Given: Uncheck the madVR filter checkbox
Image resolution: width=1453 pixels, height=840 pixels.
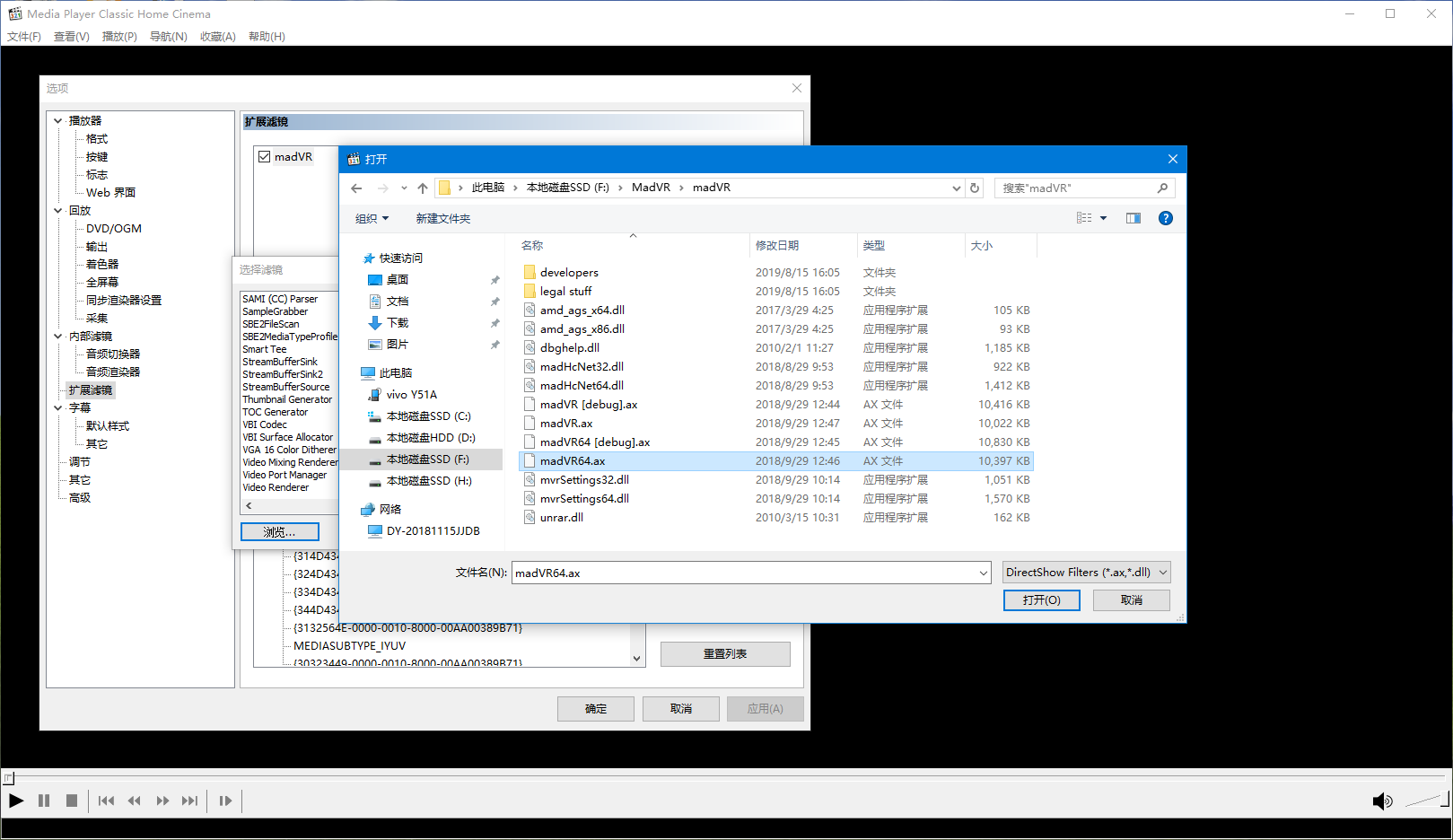Looking at the screenshot, I should [265, 157].
